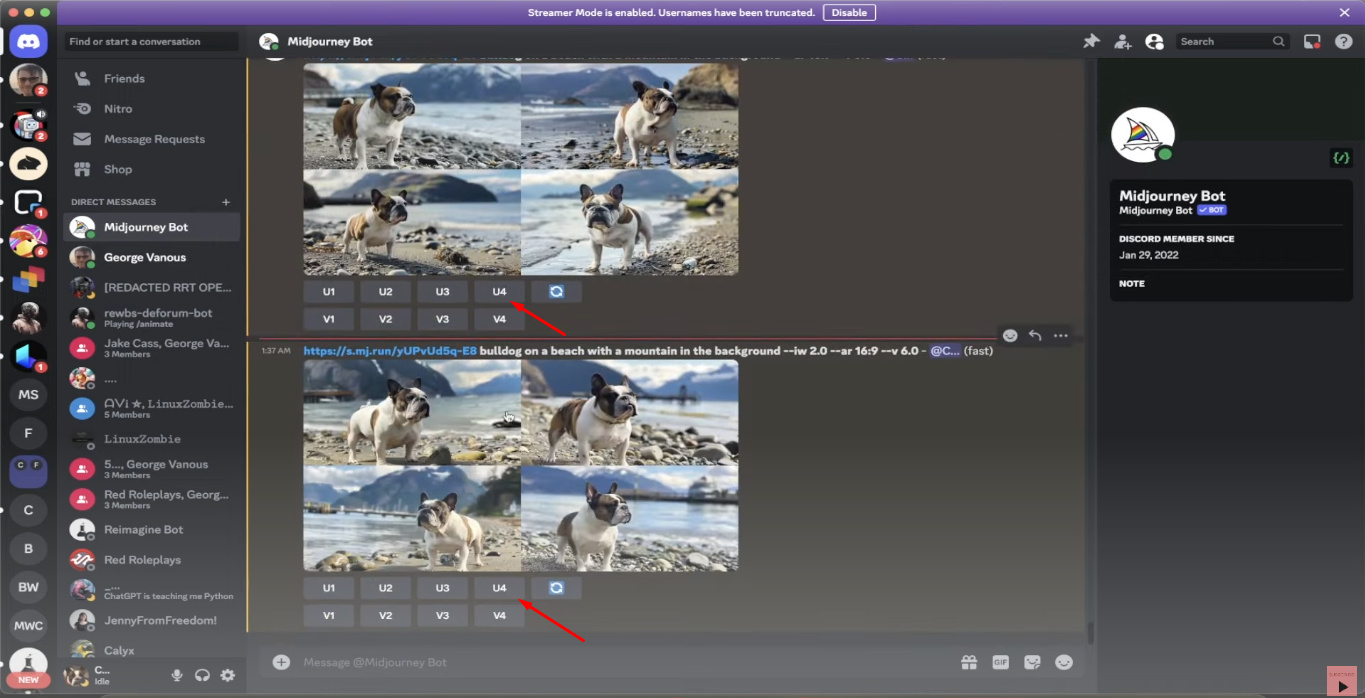The width and height of the screenshot is (1365, 698).
Task: Open the inbox icon
Action: [x=1312, y=41]
